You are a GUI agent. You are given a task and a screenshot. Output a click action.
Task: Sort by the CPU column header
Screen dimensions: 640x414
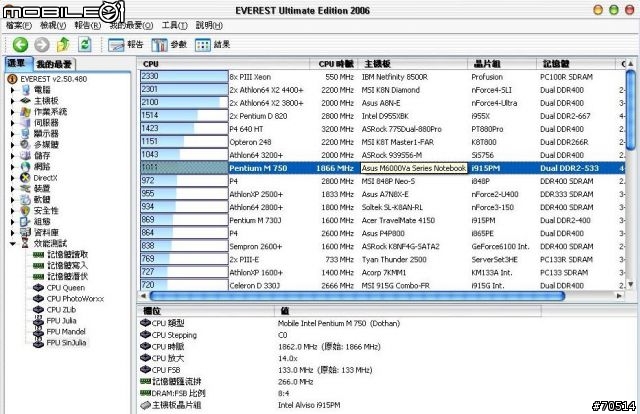(x=224, y=64)
